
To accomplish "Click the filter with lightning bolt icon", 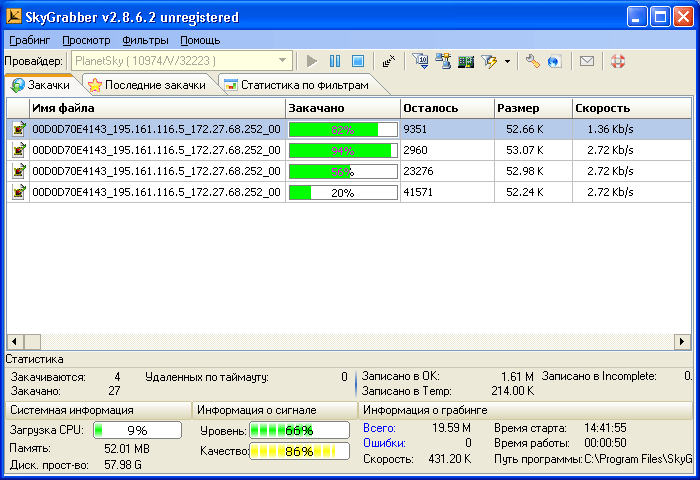I will tap(489, 61).
